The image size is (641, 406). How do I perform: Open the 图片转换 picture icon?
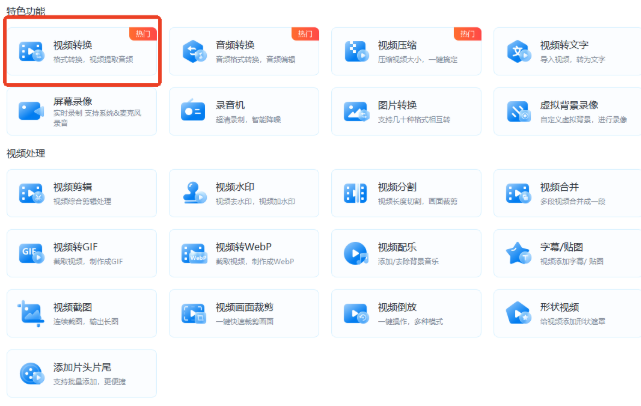(x=356, y=112)
